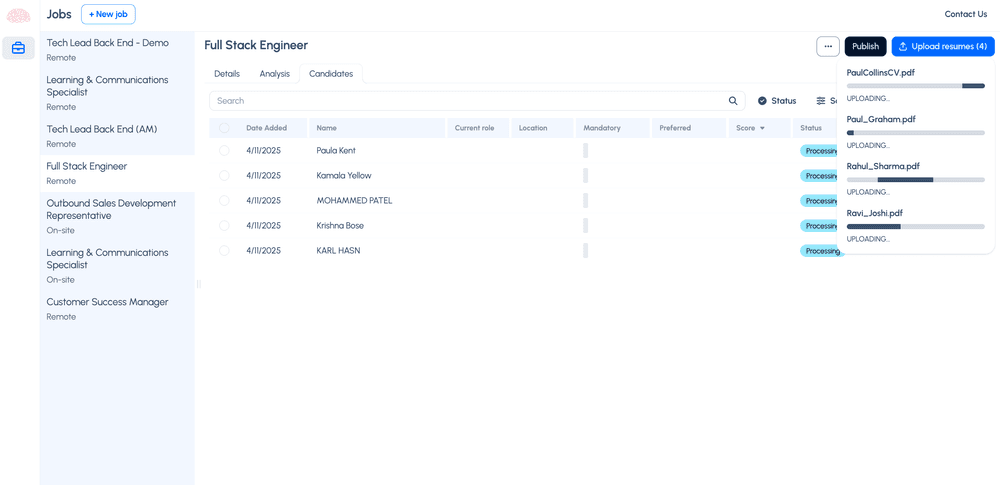This screenshot has height=485, width=1000.
Task: Sort by Score column dropdown arrow
Action: (762, 128)
